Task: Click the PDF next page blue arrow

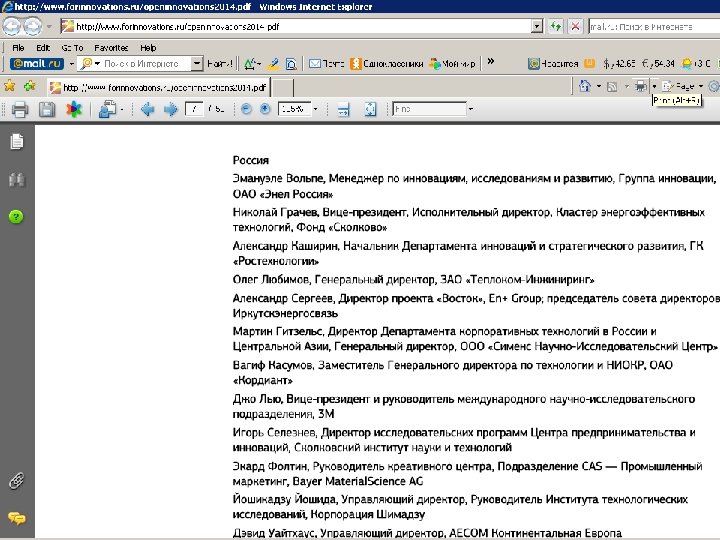Action: [171, 109]
